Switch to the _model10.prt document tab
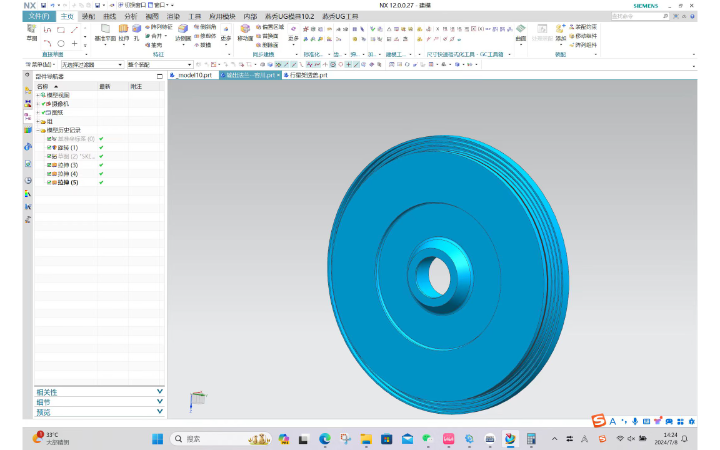720x450 pixels. (x=193, y=75)
